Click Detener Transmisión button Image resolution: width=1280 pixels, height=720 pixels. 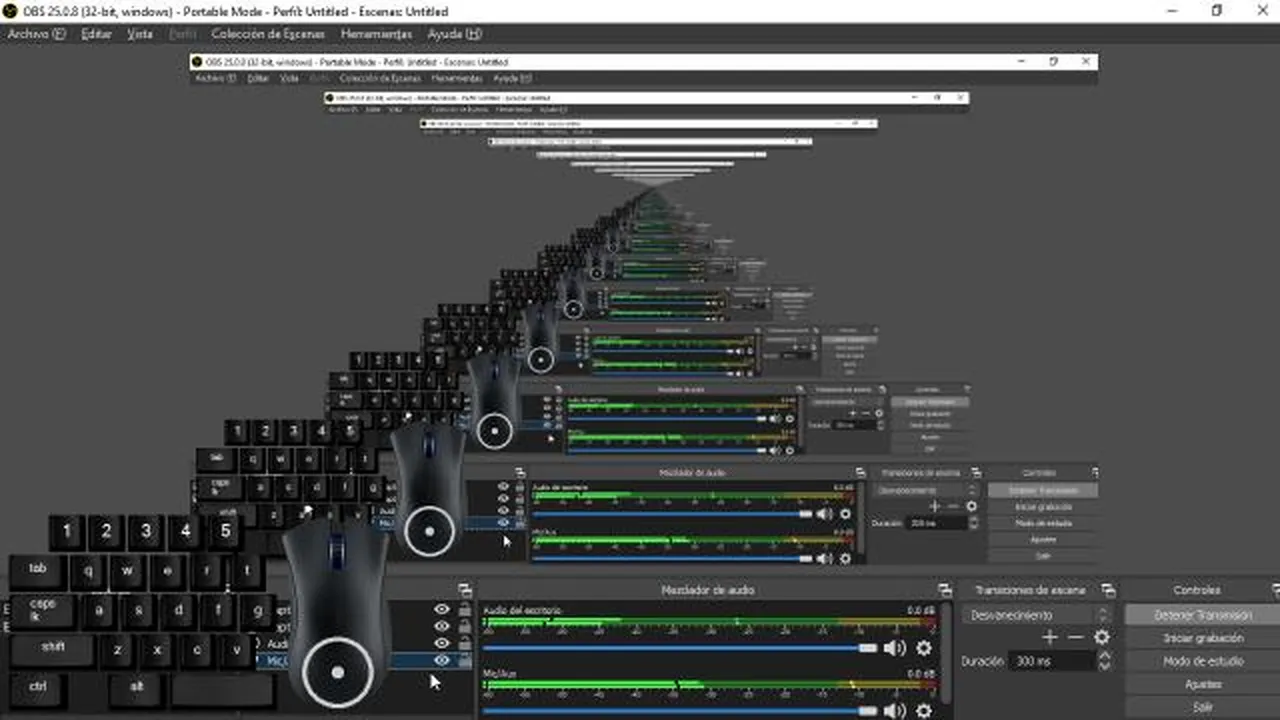pyautogui.click(x=1203, y=615)
